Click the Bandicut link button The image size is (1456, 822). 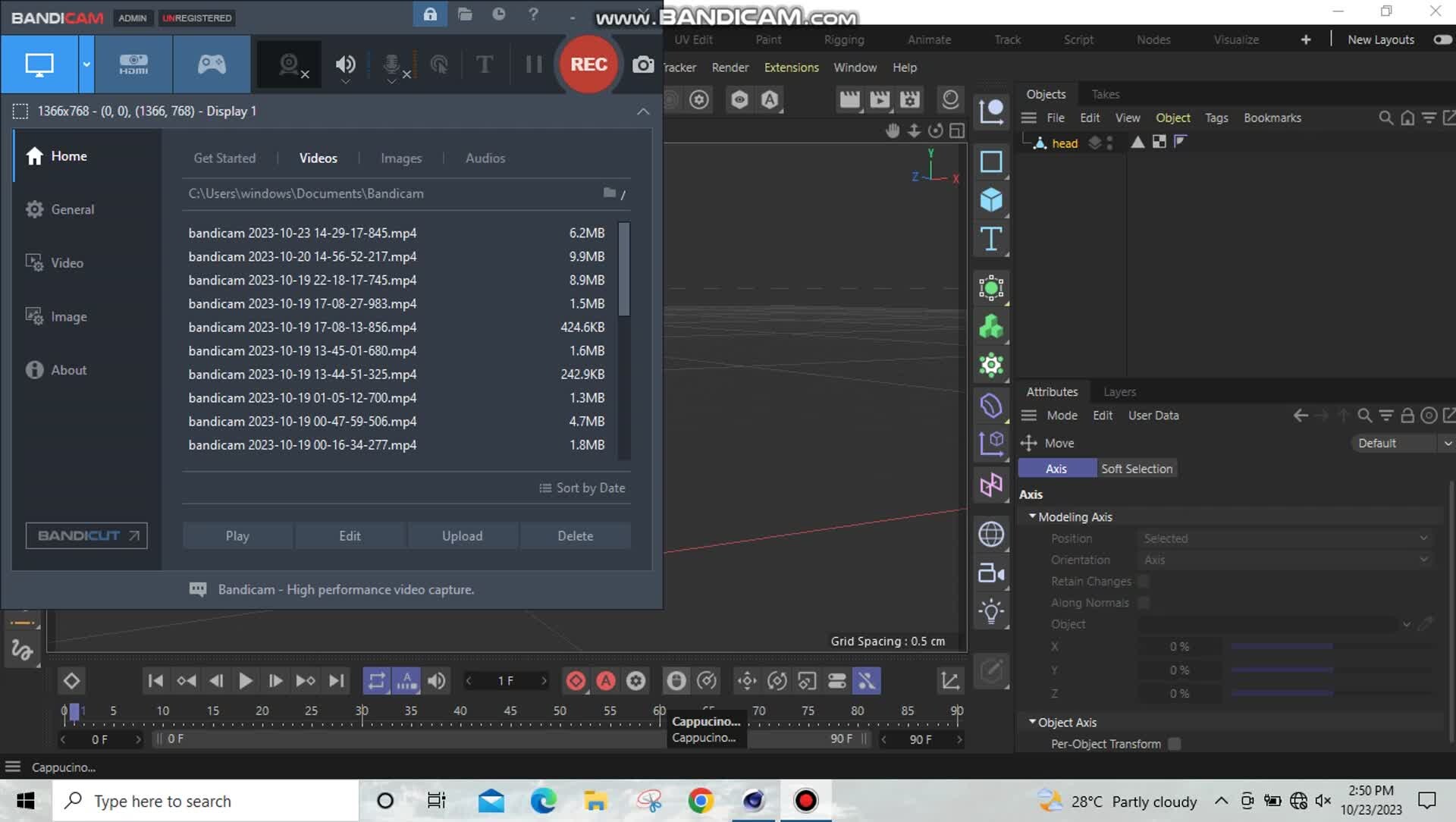pyautogui.click(x=86, y=535)
